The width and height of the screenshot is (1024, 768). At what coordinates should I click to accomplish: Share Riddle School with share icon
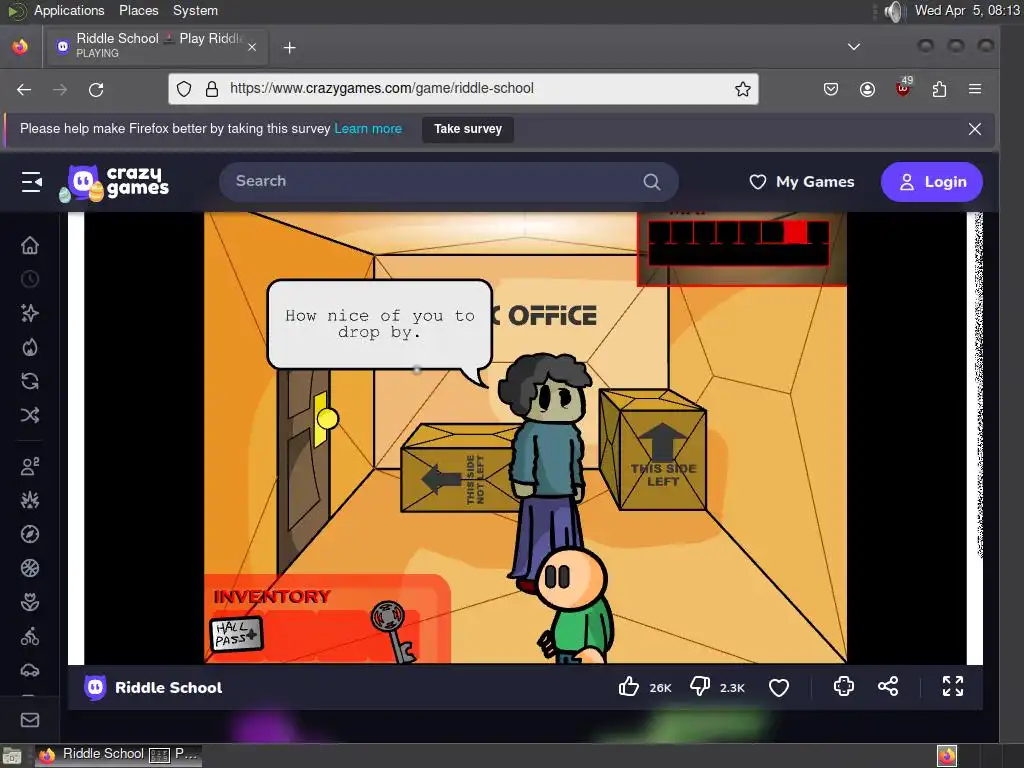point(888,686)
